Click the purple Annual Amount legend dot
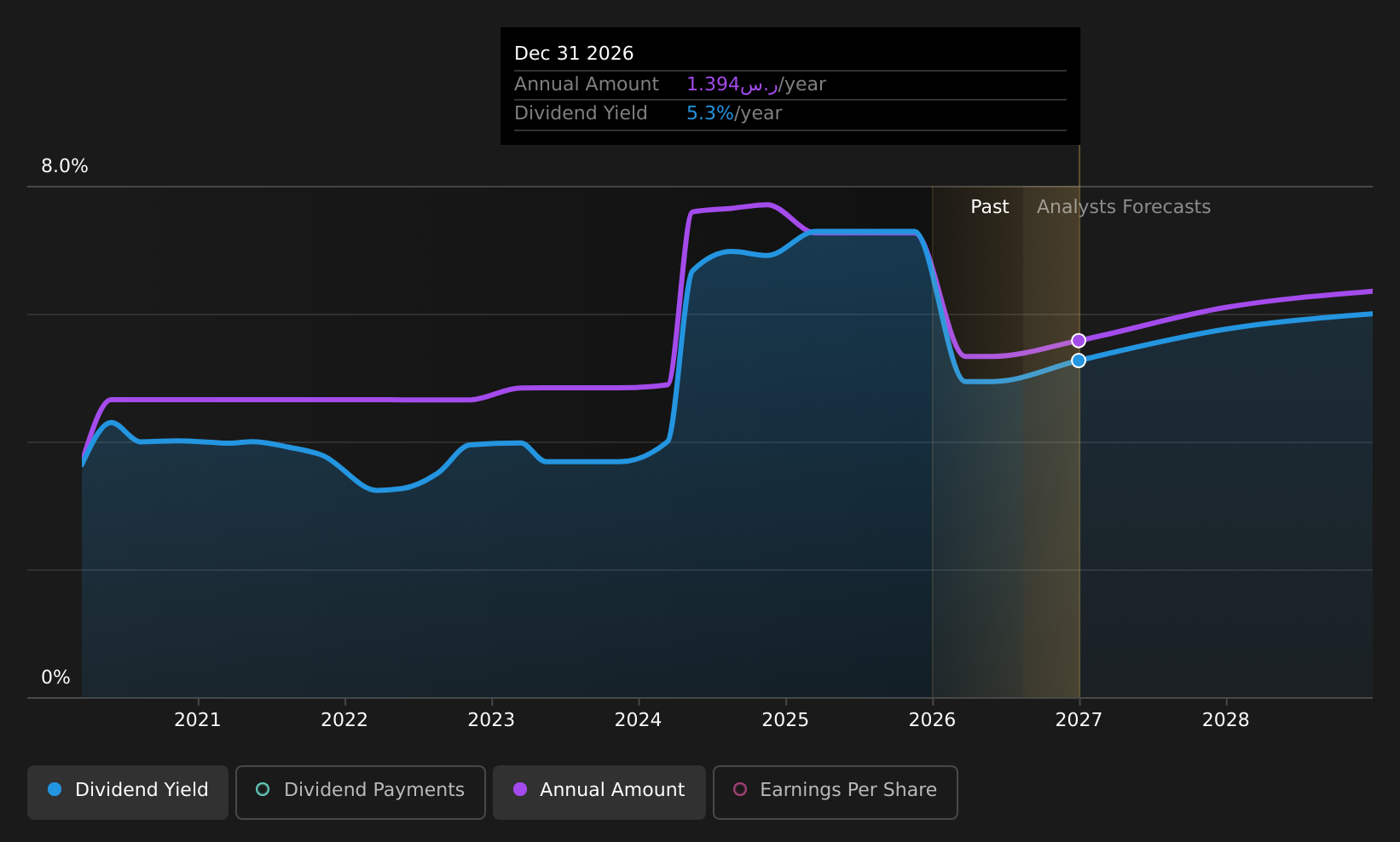 click(x=520, y=789)
